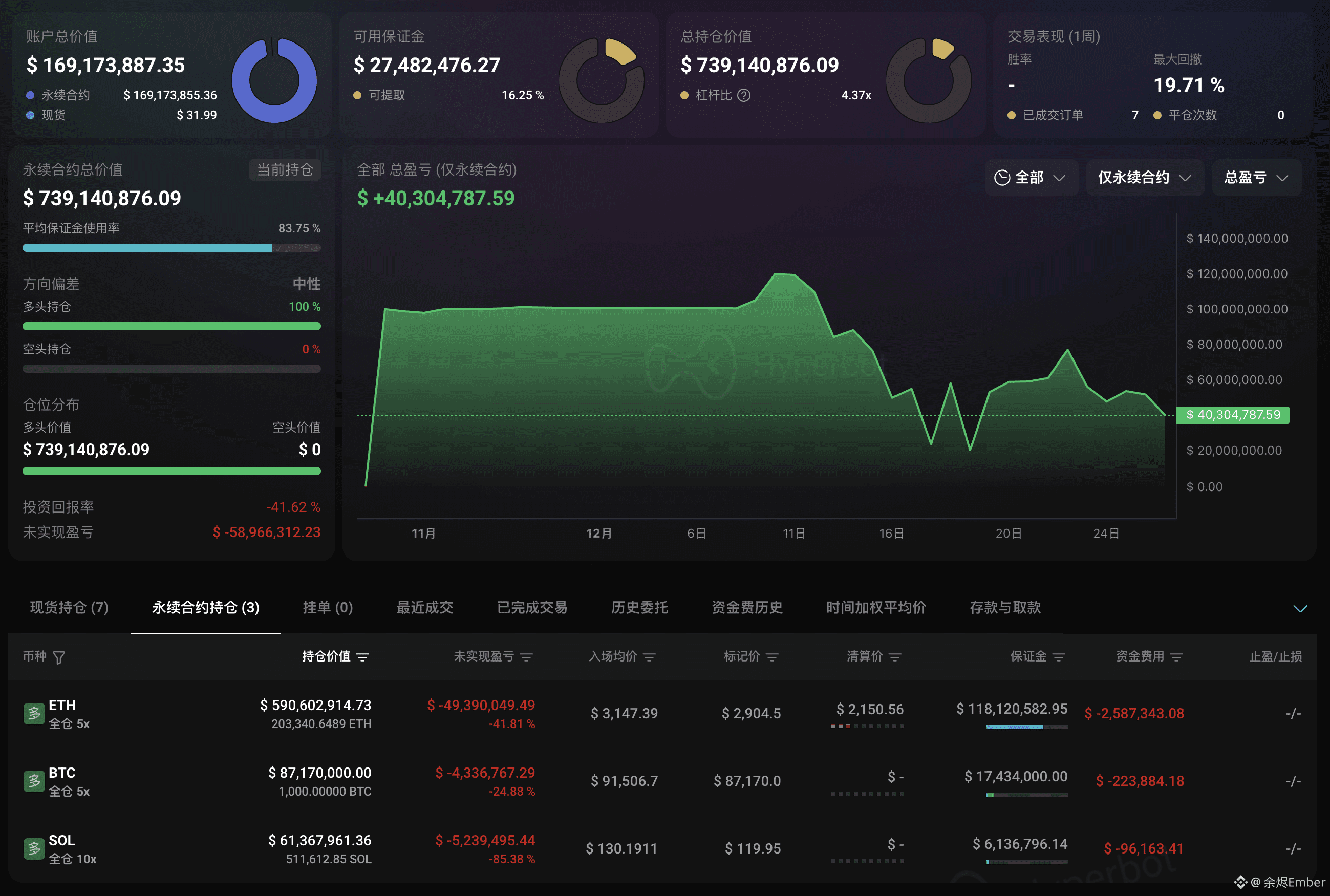Click ETH liquidation price $2,150.56
The image size is (1330, 896).
[x=870, y=709]
